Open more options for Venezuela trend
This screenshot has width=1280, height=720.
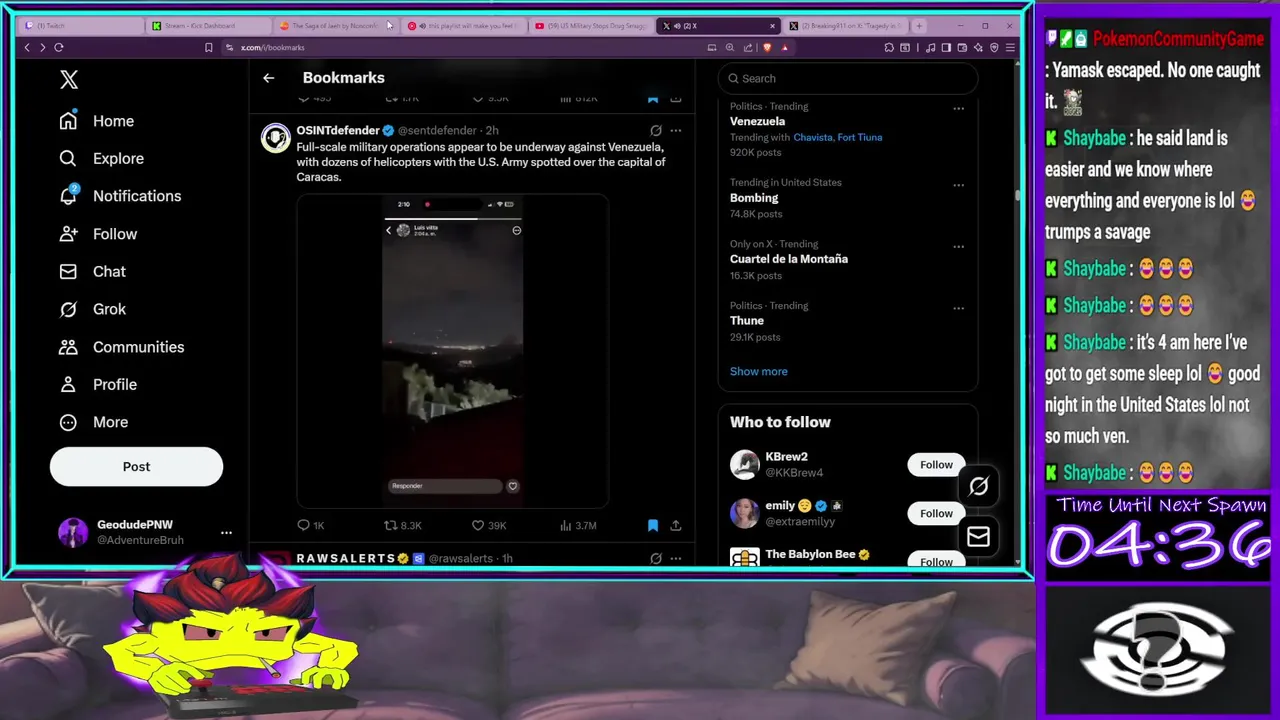click(x=958, y=109)
